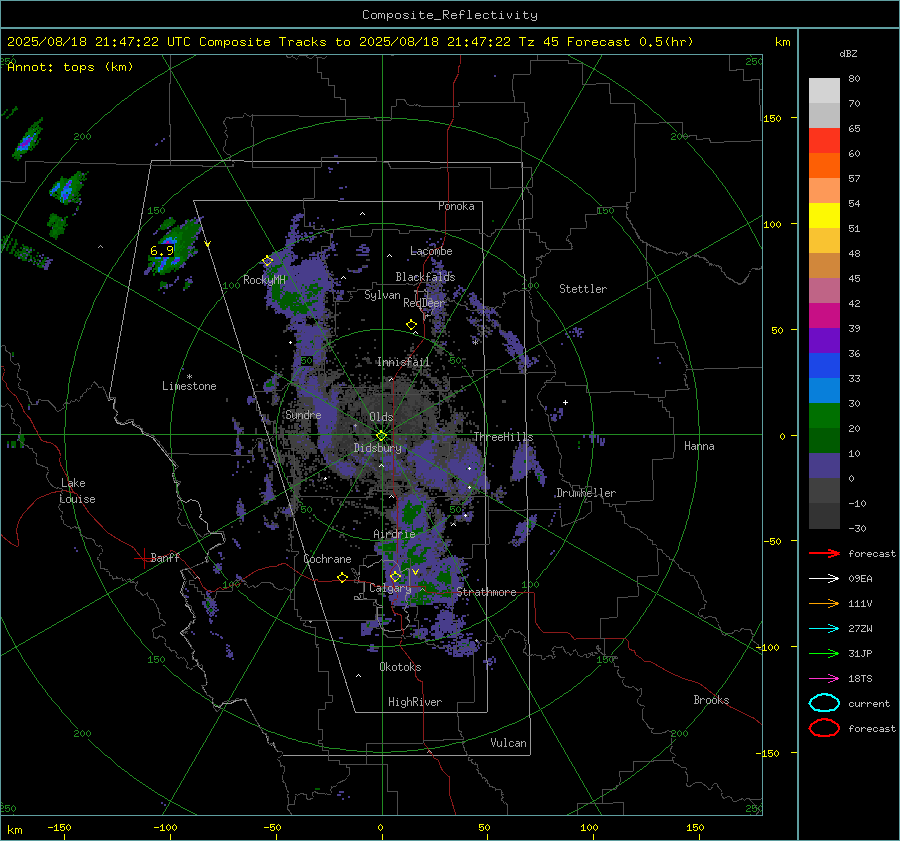Click the RedDeer city label
This screenshot has height=841, width=900.
[x=424, y=303]
